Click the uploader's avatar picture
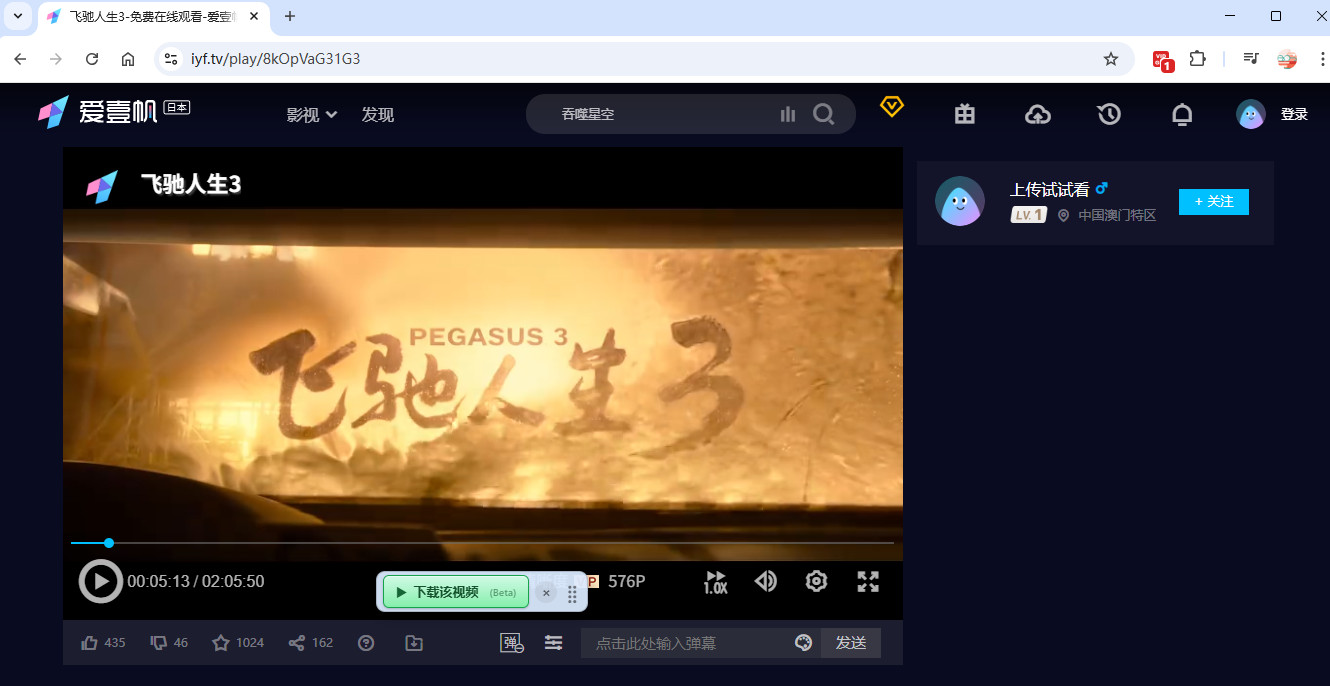This screenshot has height=686, width=1330. pyautogui.click(x=960, y=201)
